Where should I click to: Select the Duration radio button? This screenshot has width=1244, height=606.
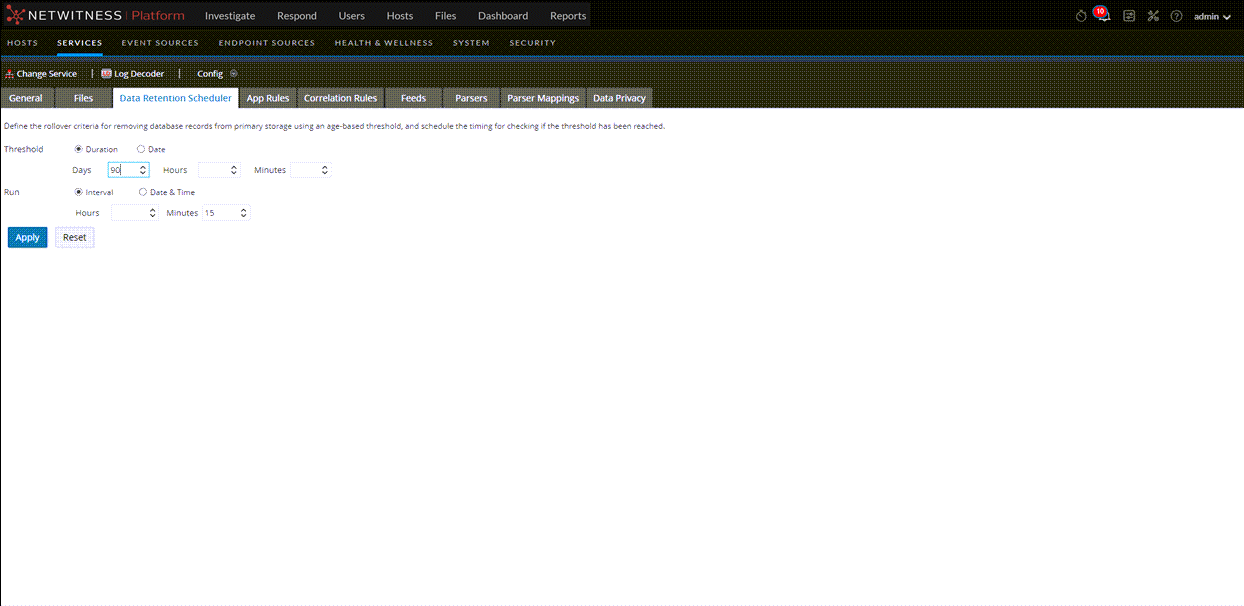[78, 148]
